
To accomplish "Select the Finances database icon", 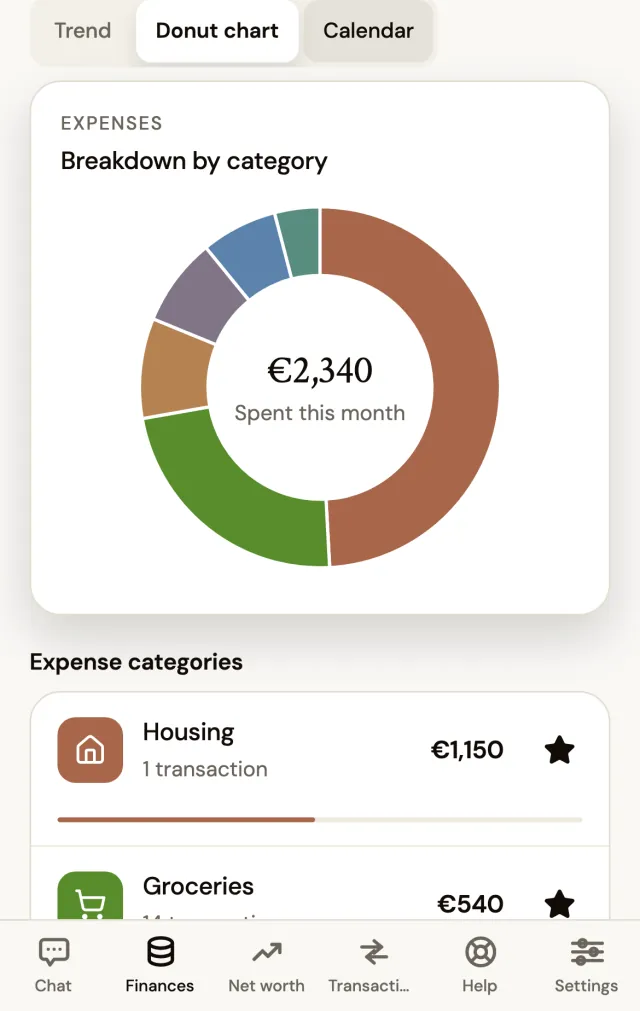I will click(160, 952).
